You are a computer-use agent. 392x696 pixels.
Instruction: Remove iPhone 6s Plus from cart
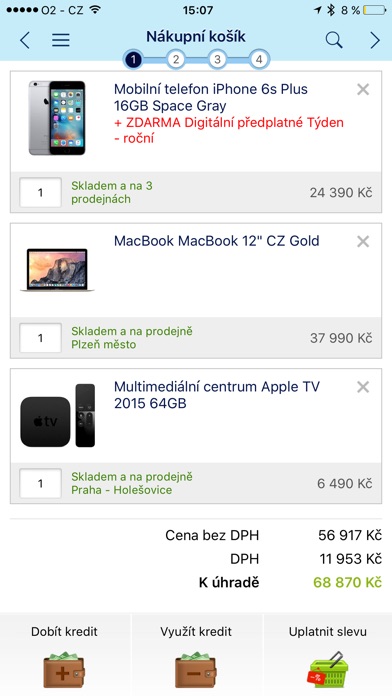(x=363, y=89)
